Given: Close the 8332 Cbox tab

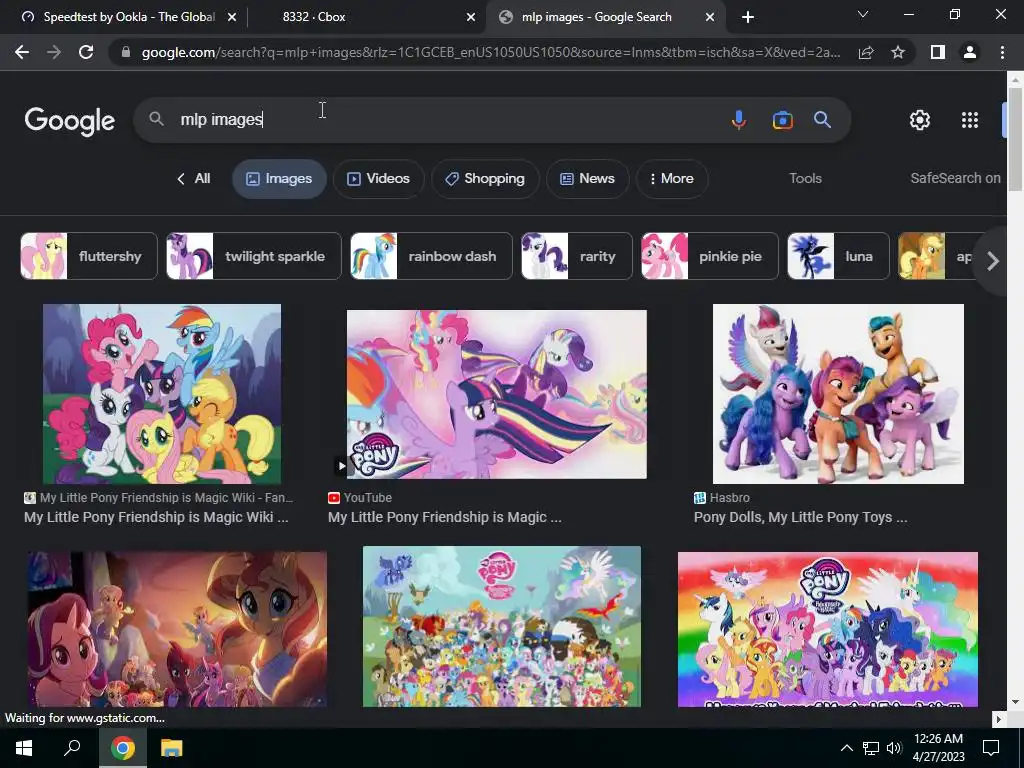Looking at the screenshot, I should [x=471, y=17].
